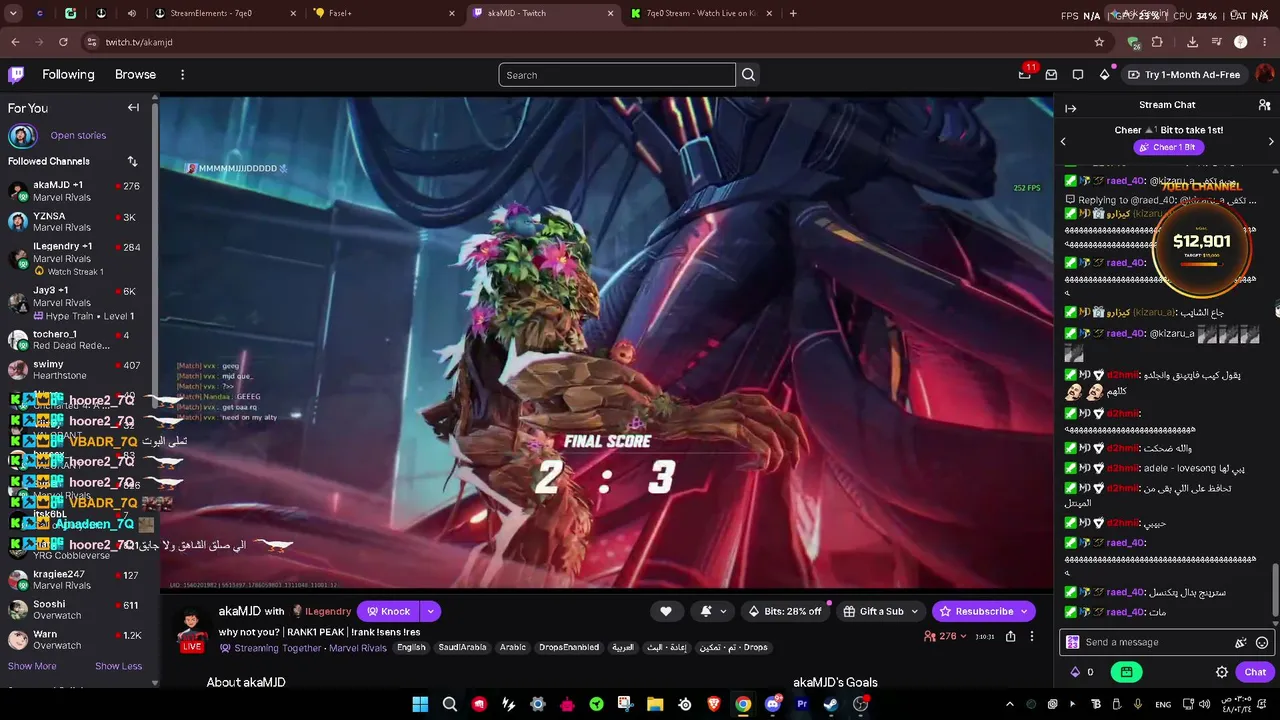Go to the Browse page
The height and width of the screenshot is (720, 1280).
135,75
